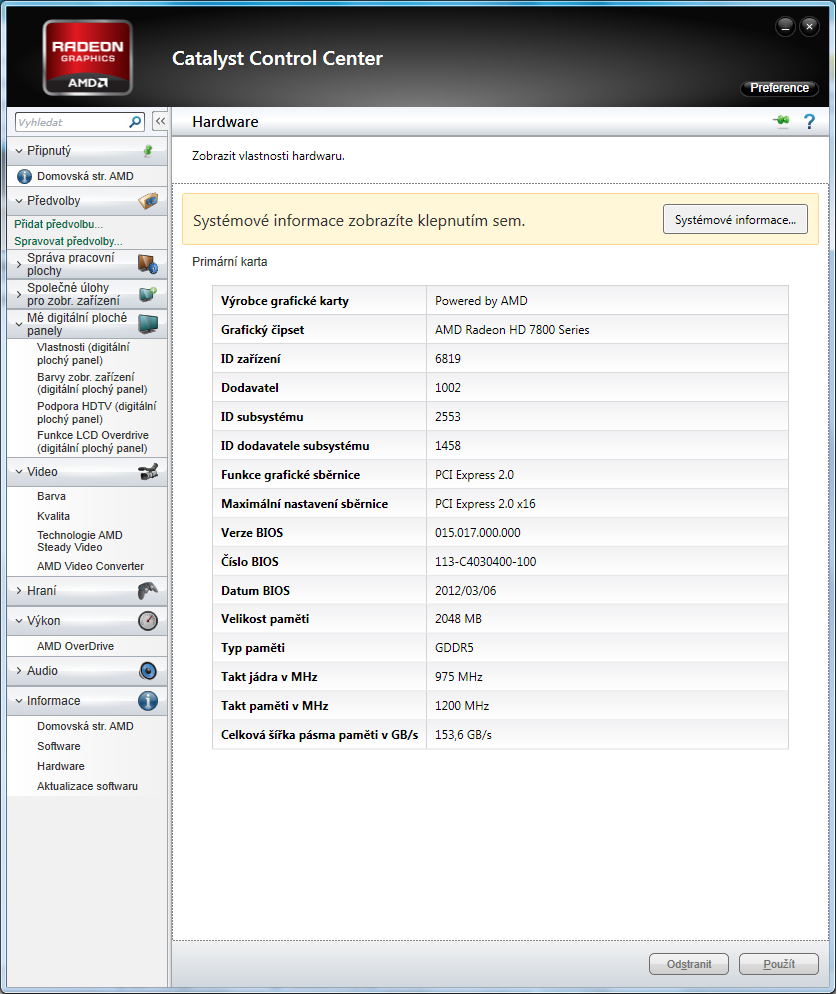Click the Primární karta label

(230, 262)
